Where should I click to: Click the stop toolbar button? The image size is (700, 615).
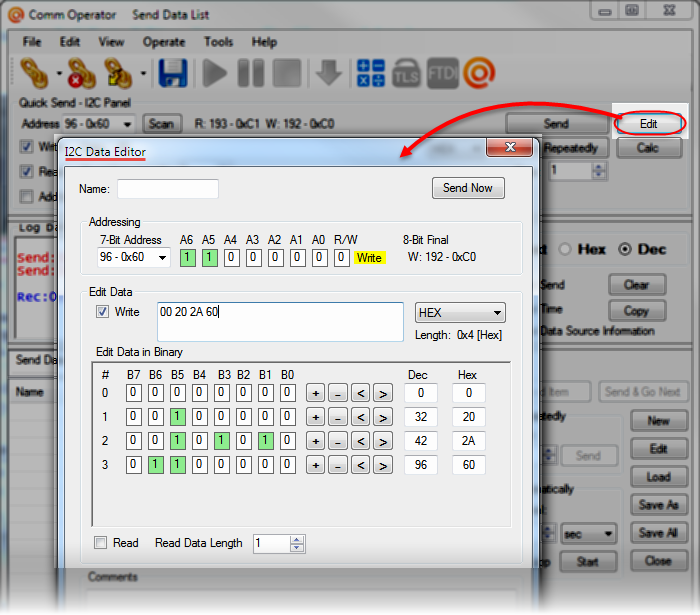tap(287, 73)
